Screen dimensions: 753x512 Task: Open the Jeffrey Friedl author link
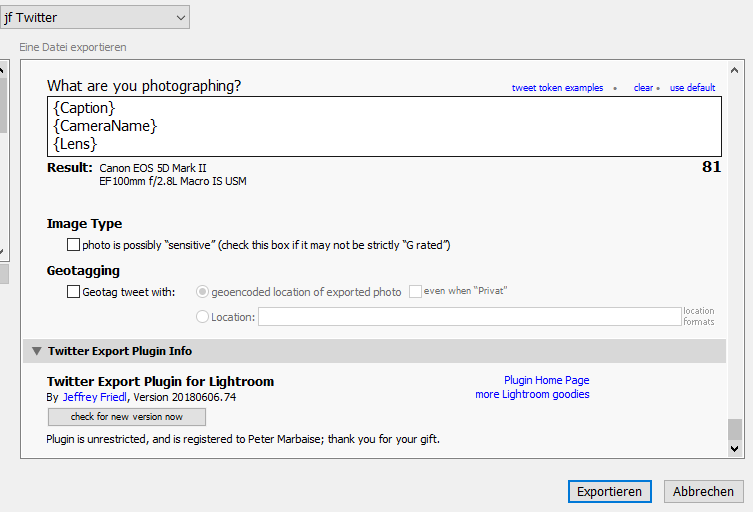95,397
